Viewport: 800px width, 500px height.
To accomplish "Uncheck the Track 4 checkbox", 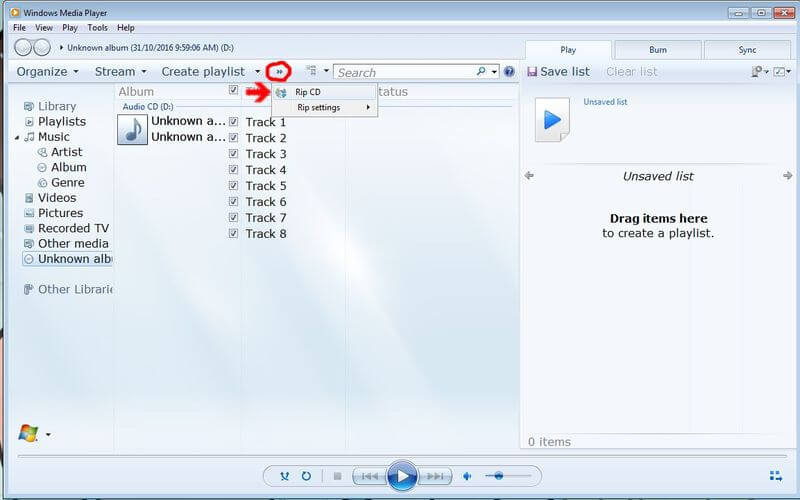I will [233, 169].
